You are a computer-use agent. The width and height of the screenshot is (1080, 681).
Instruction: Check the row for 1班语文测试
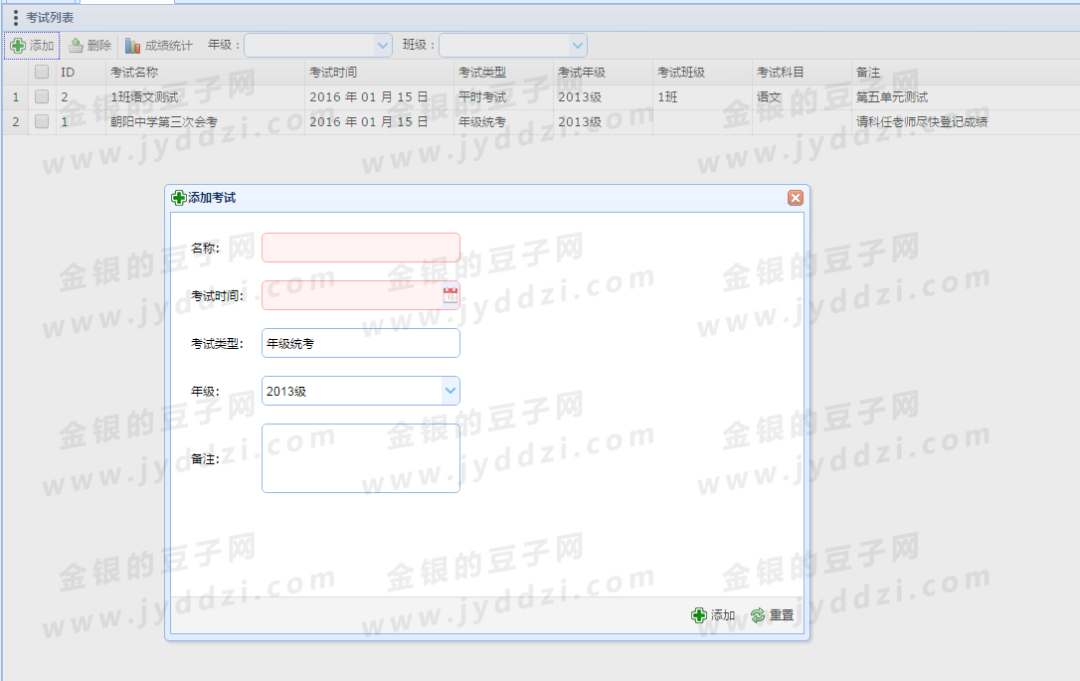42,96
